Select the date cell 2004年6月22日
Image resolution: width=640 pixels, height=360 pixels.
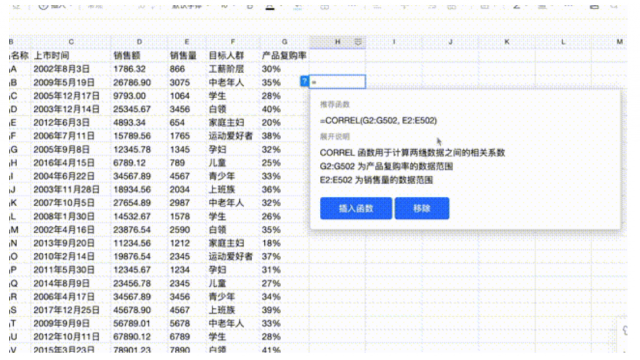[71, 176]
